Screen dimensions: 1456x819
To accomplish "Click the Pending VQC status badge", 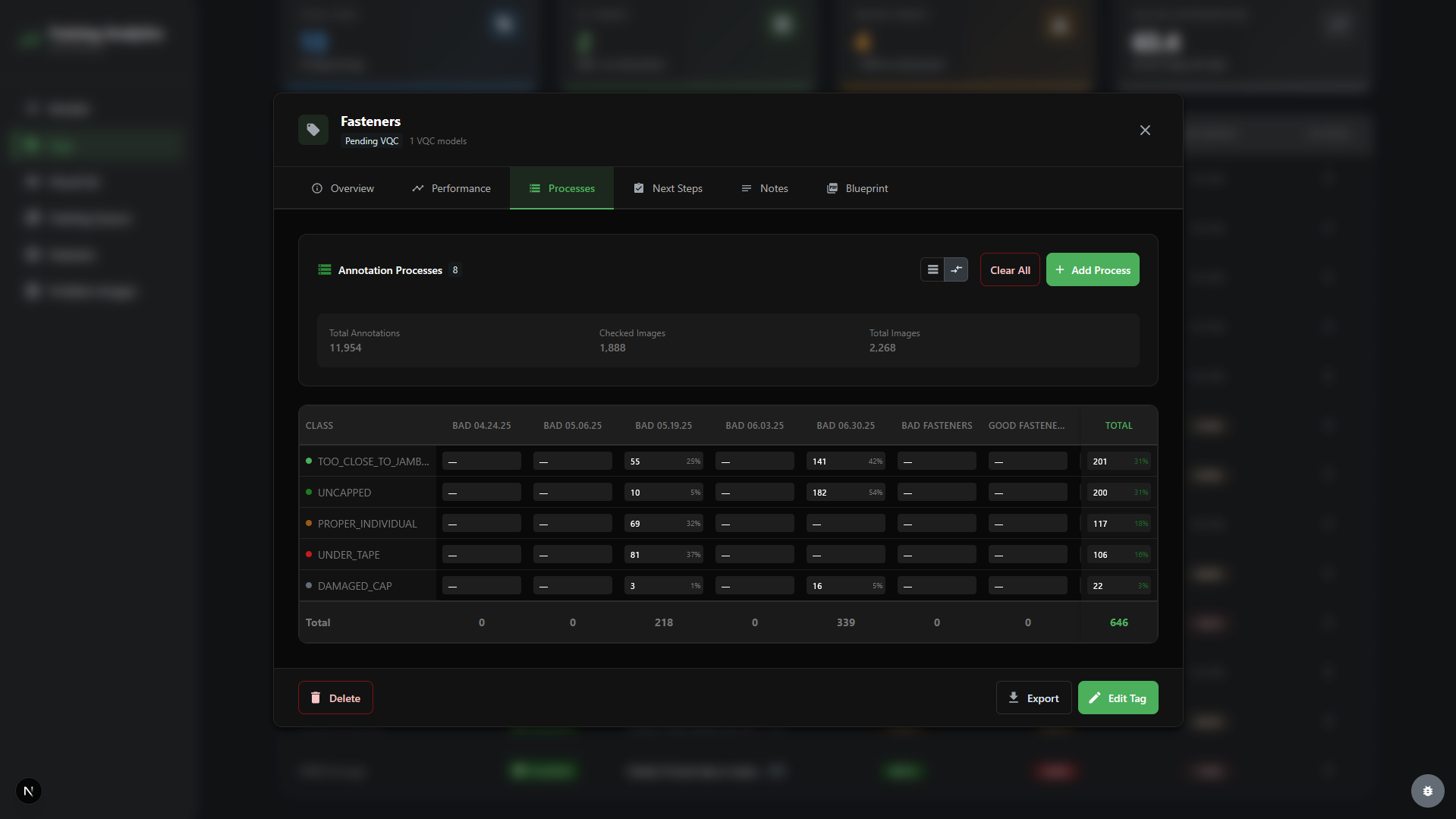I will [372, 141].
